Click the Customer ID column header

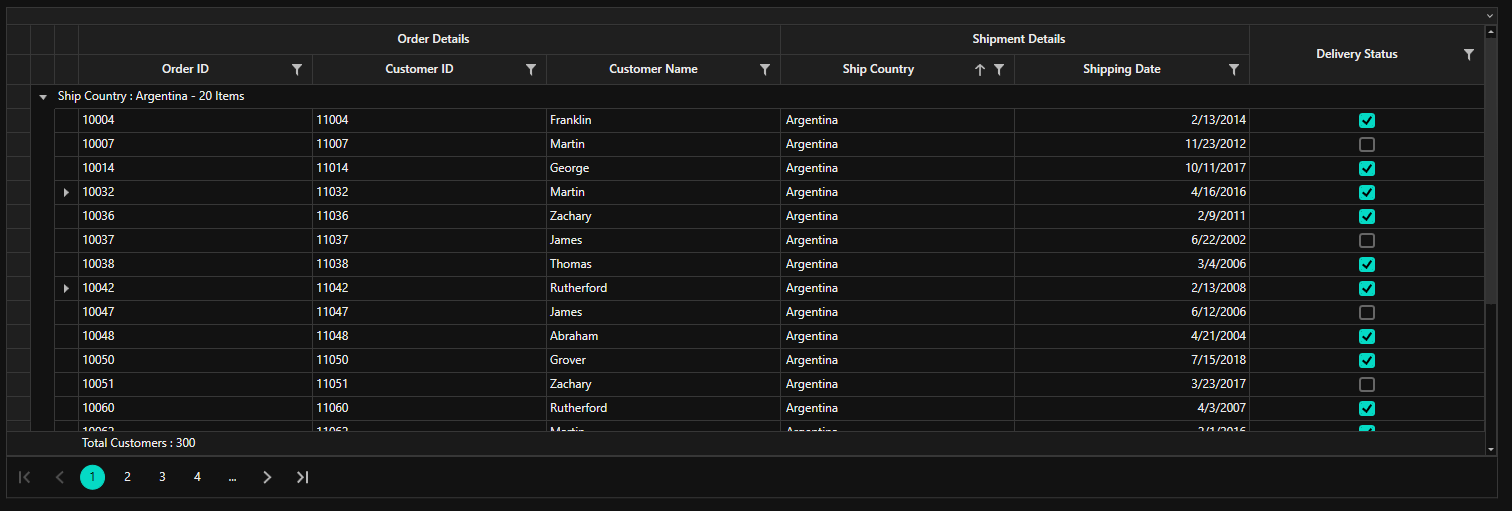(430, 69)
